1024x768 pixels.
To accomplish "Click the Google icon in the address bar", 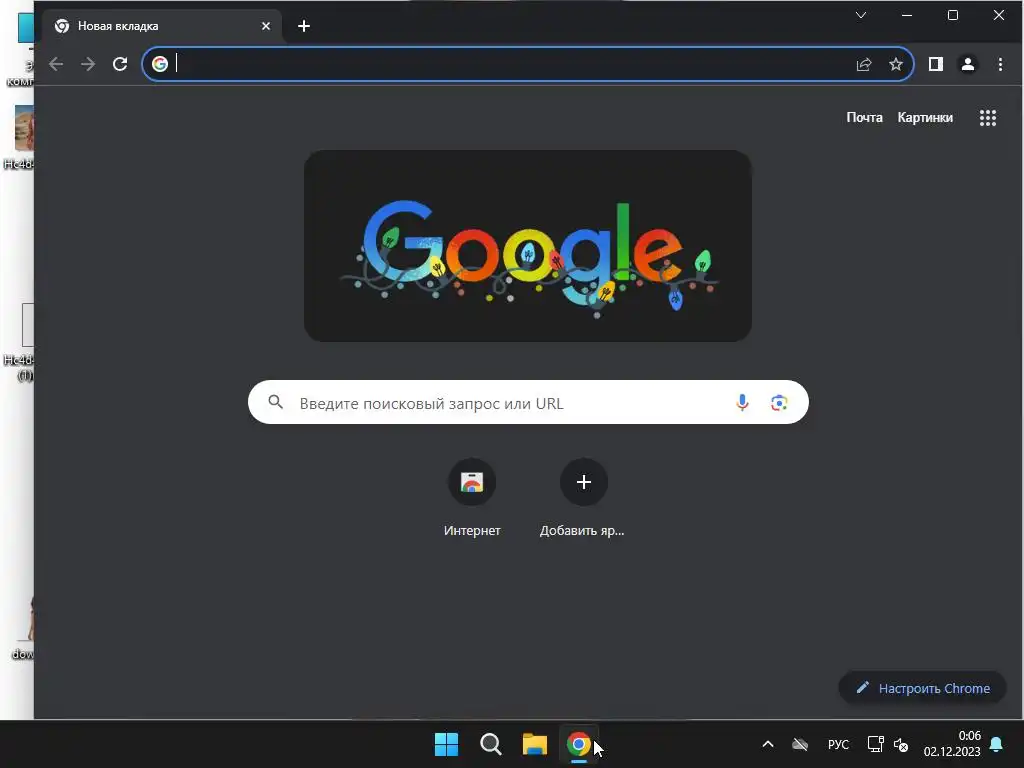I will [160, 64].
